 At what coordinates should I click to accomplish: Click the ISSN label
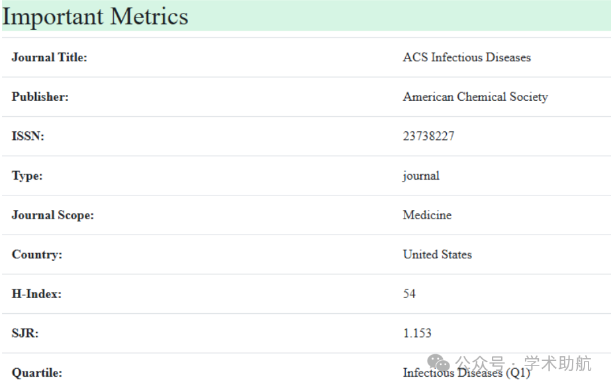(x=28, y=136)
